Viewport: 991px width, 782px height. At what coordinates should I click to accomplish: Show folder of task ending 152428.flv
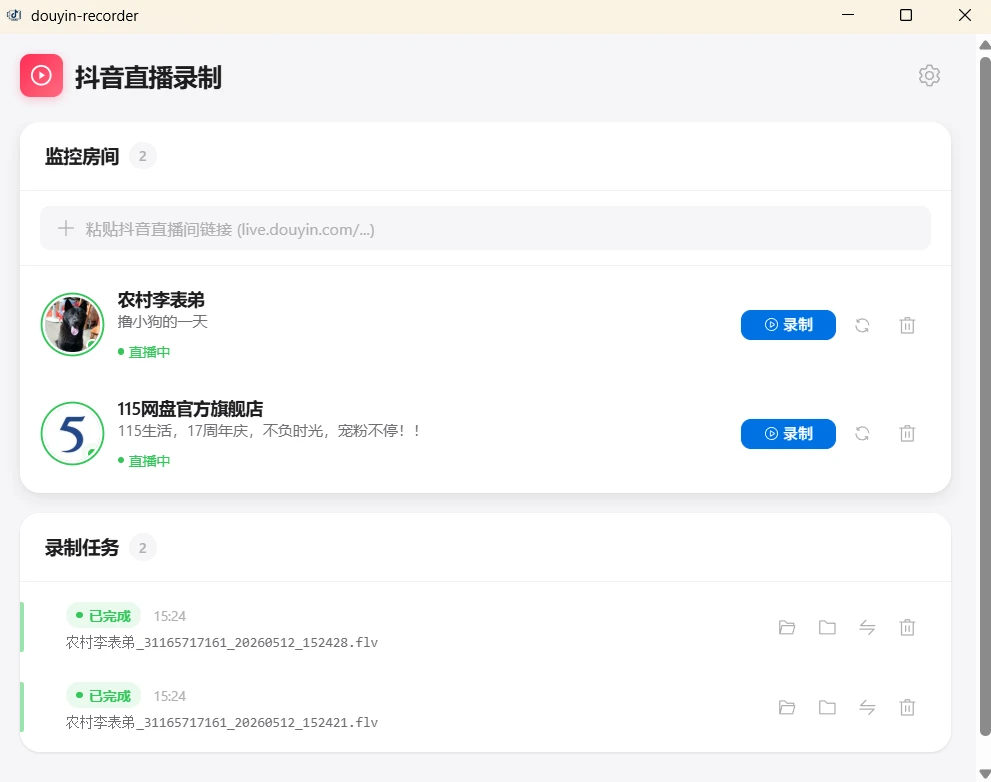(827, 627)
